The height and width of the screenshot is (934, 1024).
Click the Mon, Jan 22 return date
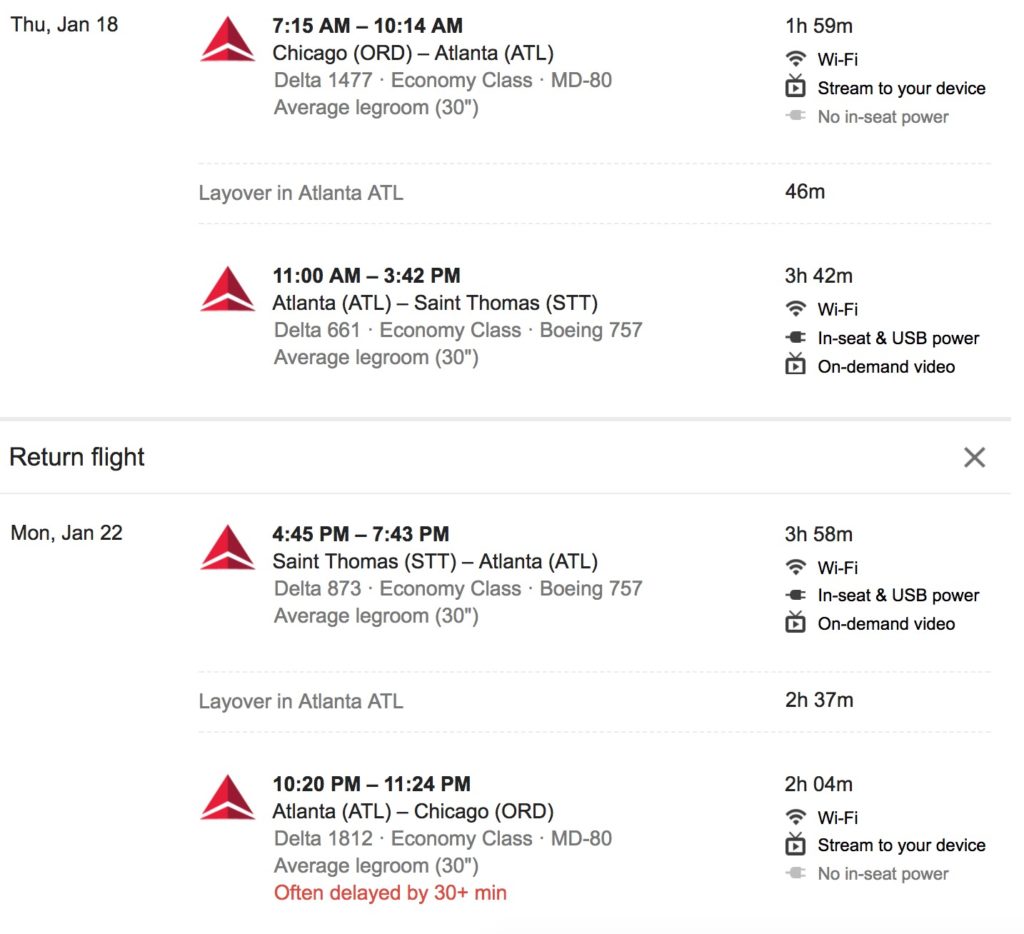(x=66, y=533)
